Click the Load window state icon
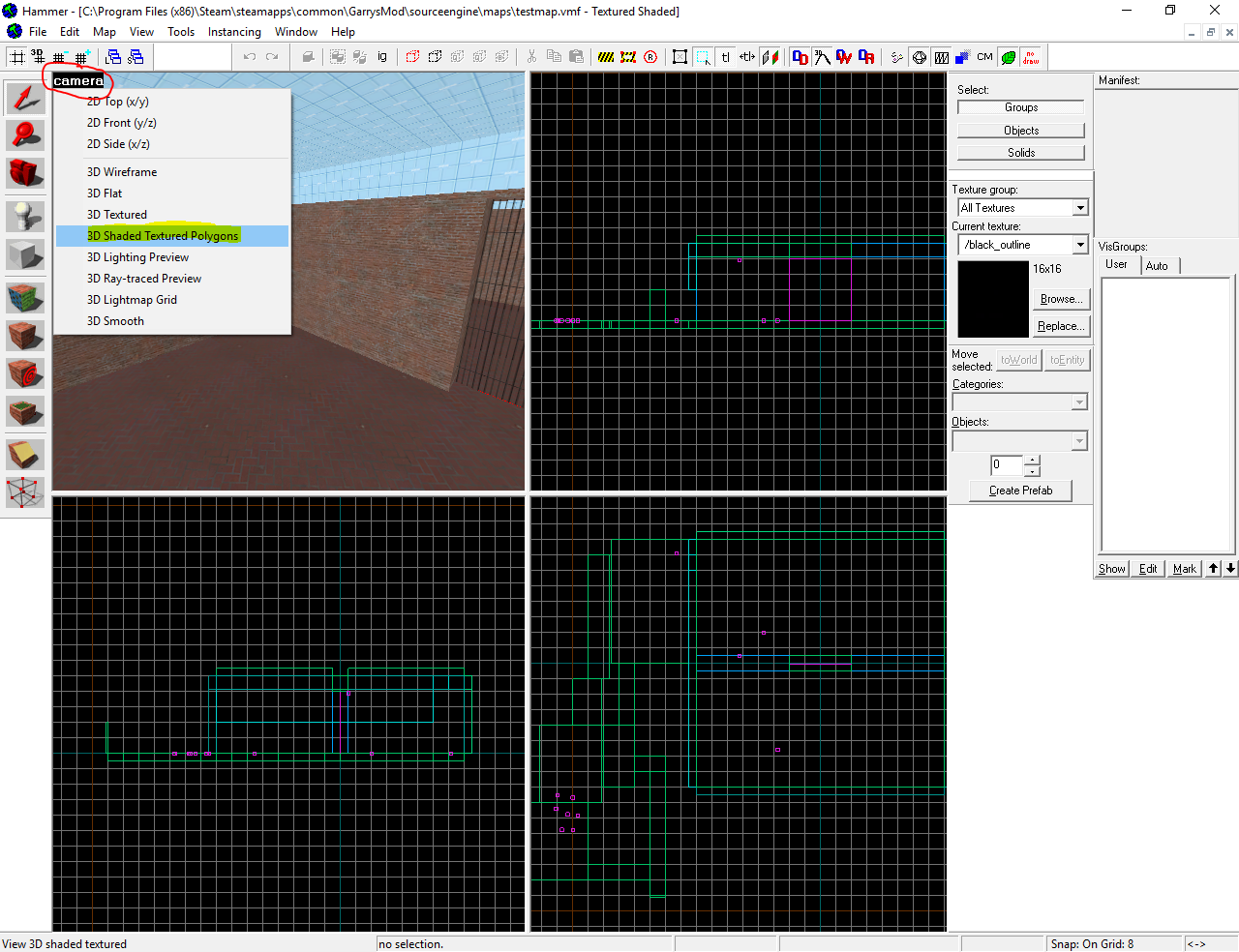 tap(114, 57)
